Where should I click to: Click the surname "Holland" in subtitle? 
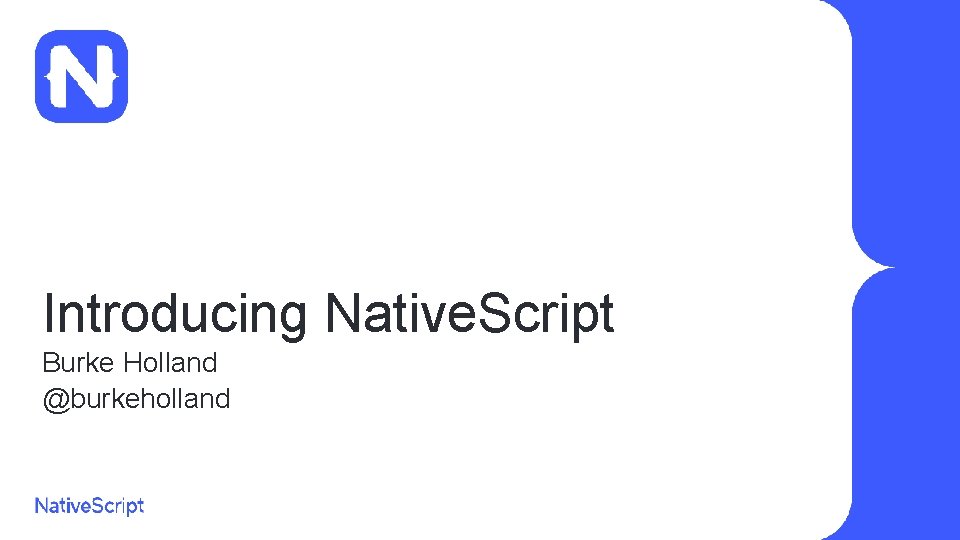[x=170, y=362]
